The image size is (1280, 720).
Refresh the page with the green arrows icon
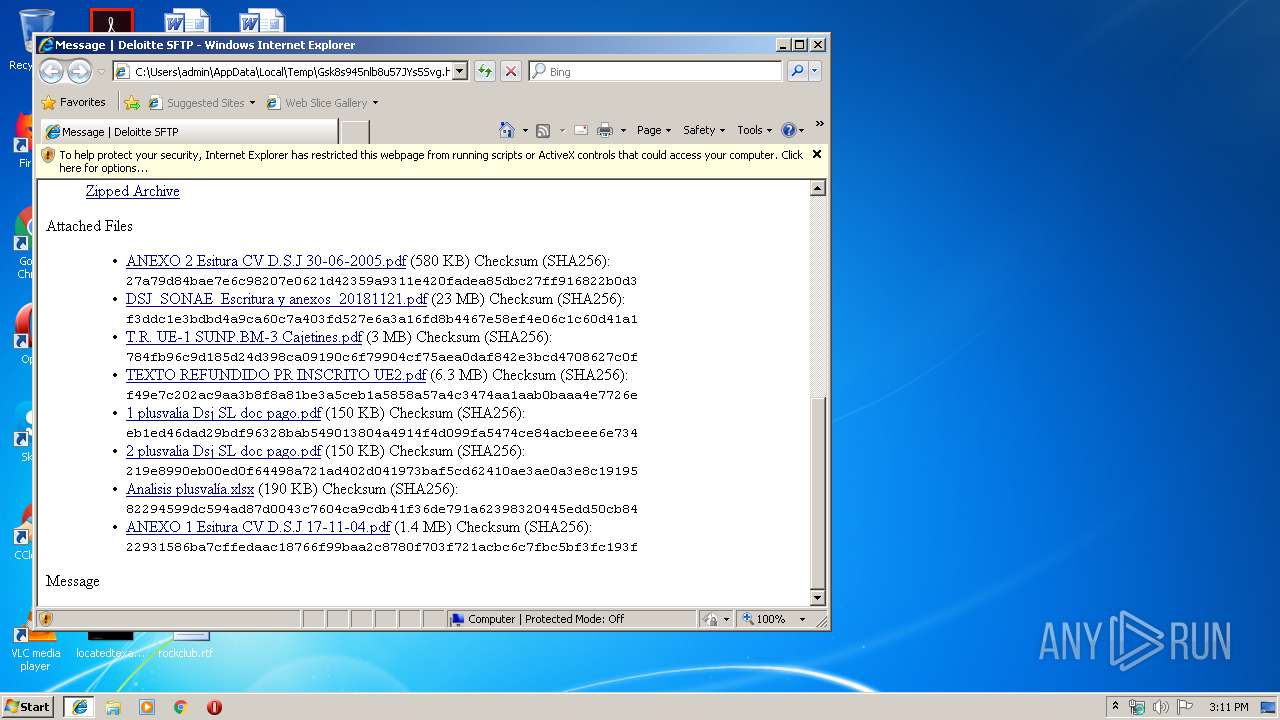(485, 71)
